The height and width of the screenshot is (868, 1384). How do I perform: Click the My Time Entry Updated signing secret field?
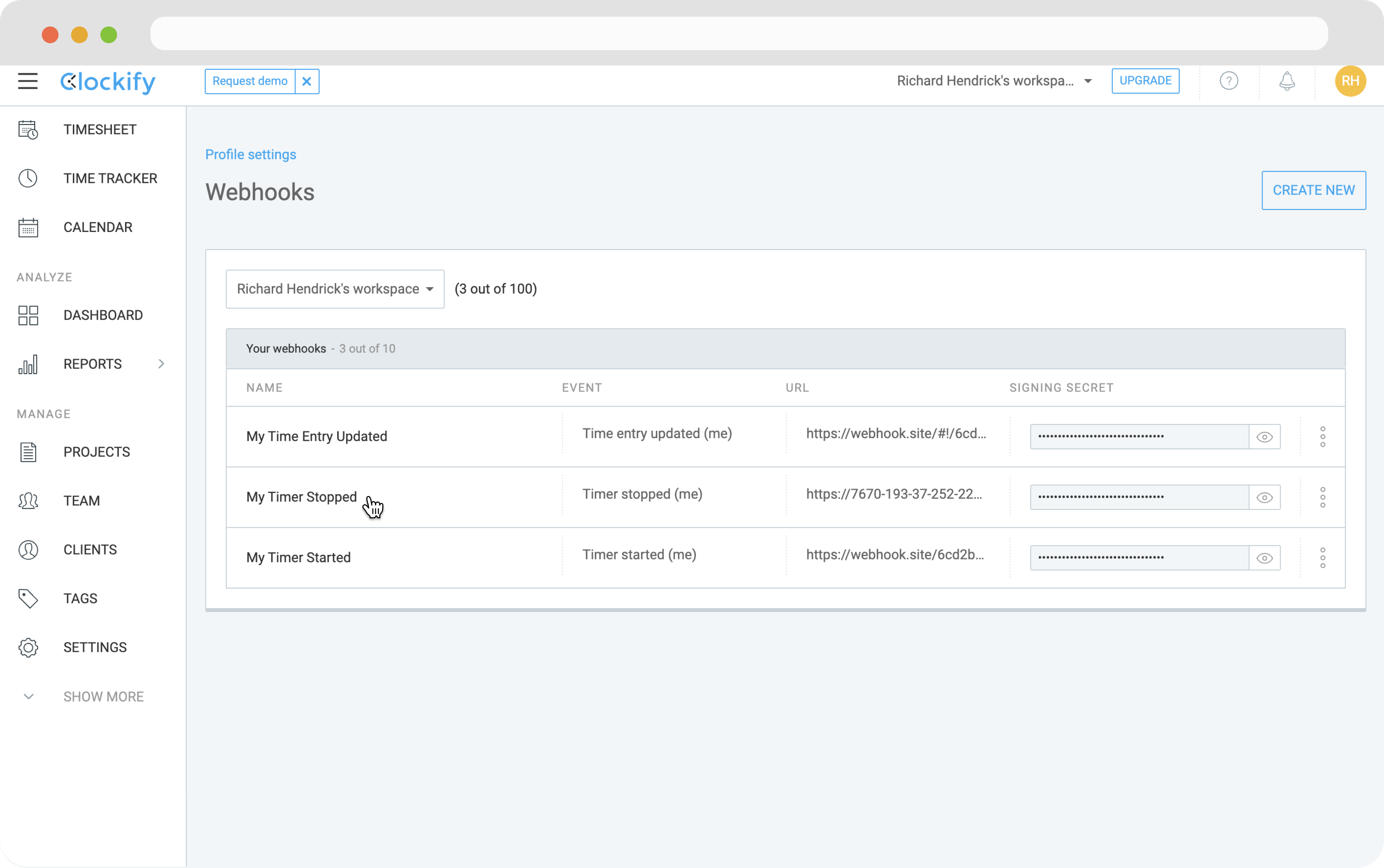click(1139, 437)
